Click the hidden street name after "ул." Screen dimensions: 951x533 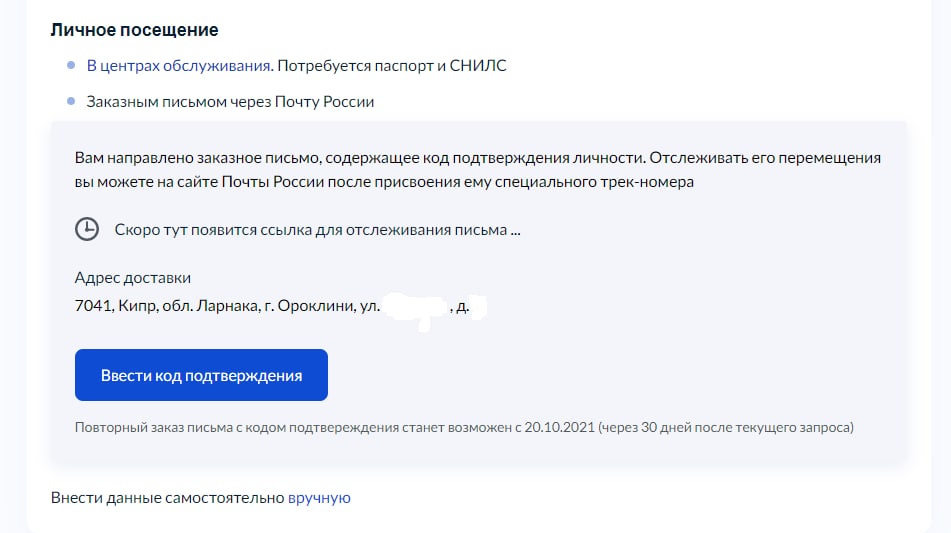coord(415,306)
